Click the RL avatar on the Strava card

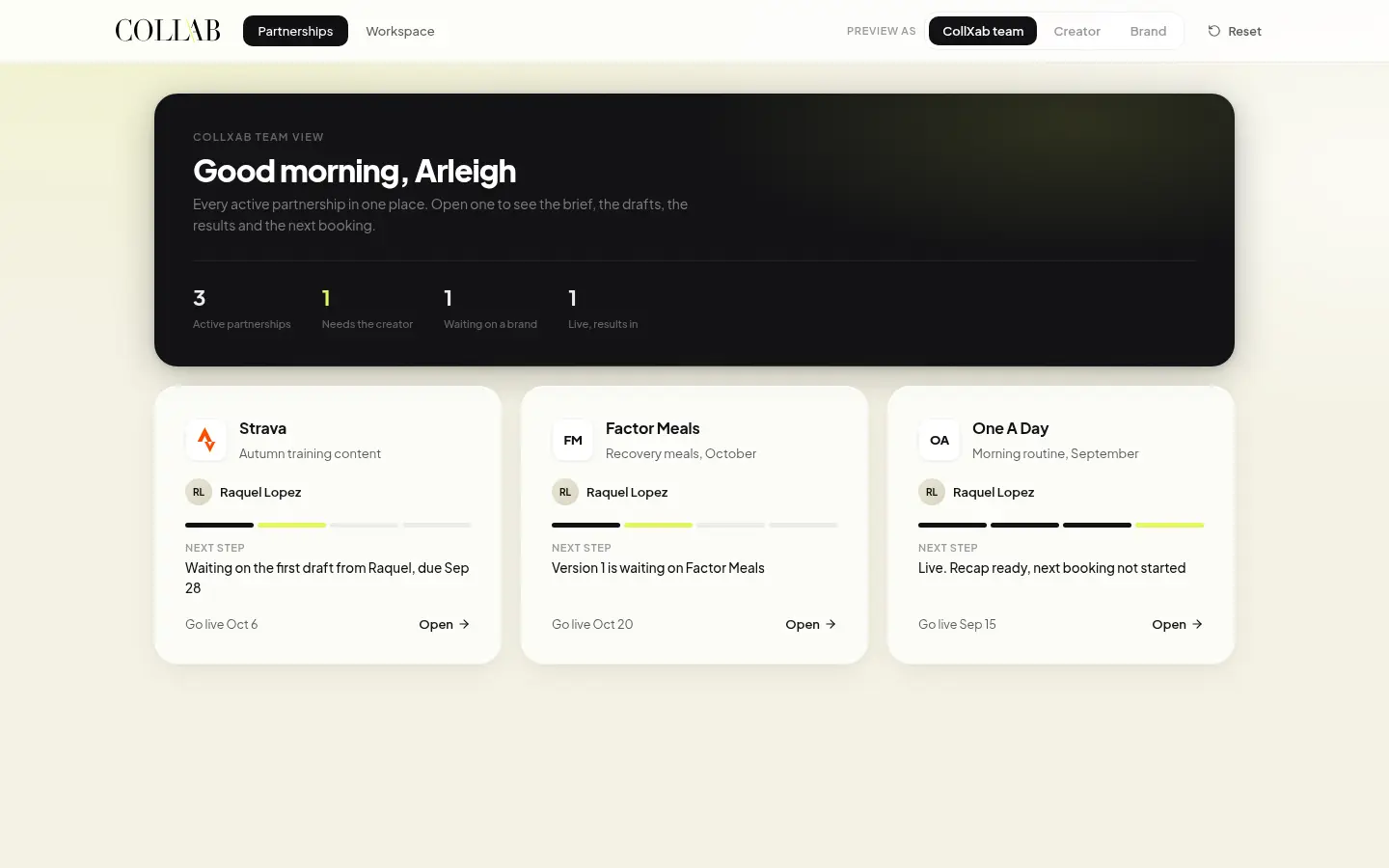(199, 492)
